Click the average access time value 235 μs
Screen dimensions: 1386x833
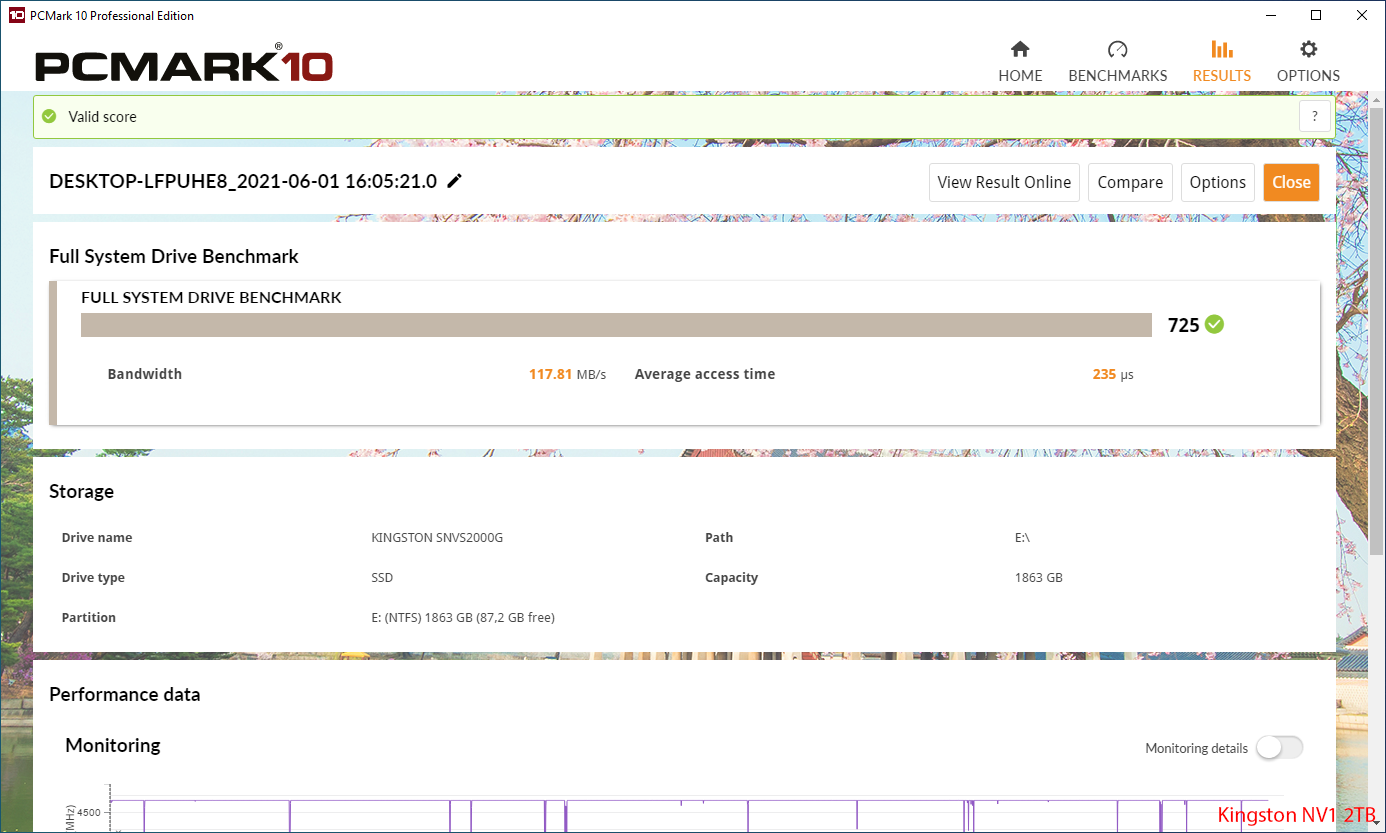click(x=1113, y=374)
